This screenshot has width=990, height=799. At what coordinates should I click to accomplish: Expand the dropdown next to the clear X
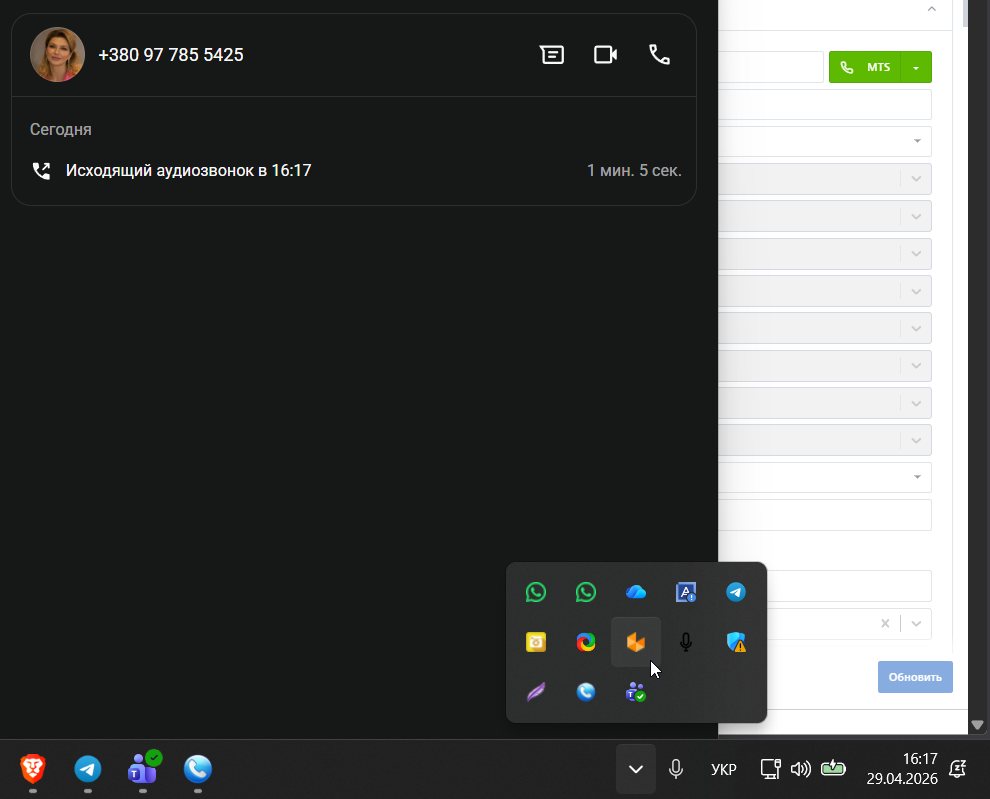coord(916,623)
